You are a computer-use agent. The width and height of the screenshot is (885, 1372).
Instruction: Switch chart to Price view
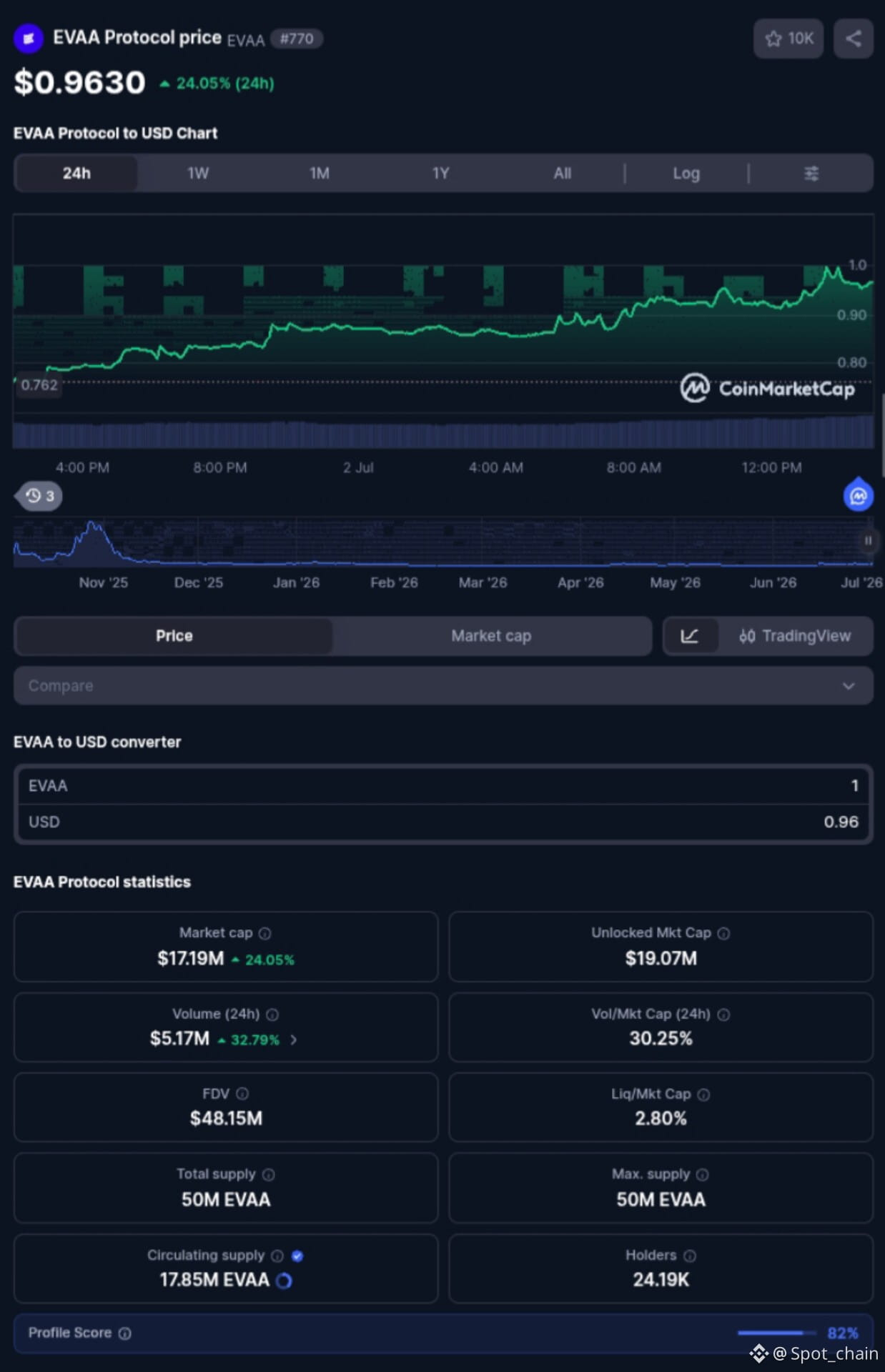click(x=174, y=636)
